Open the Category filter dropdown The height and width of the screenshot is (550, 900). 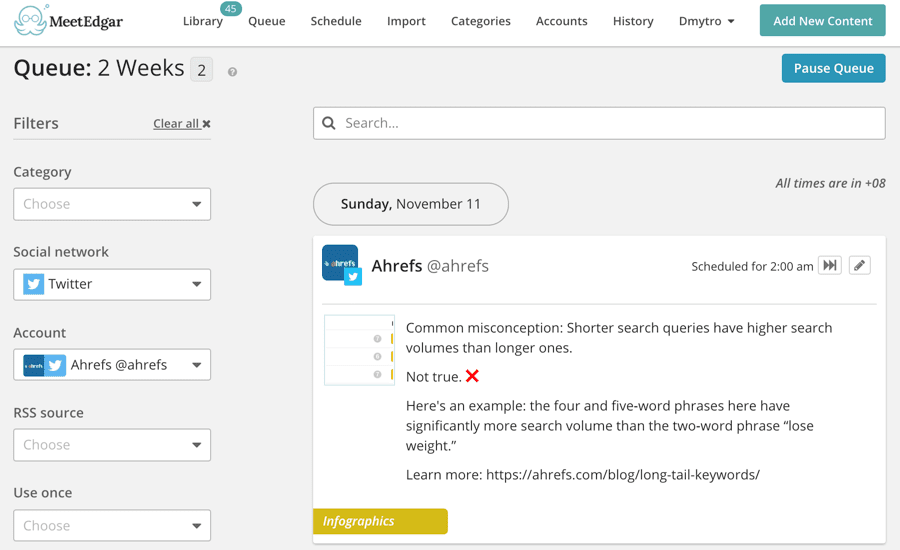click(x=112, y=204)
